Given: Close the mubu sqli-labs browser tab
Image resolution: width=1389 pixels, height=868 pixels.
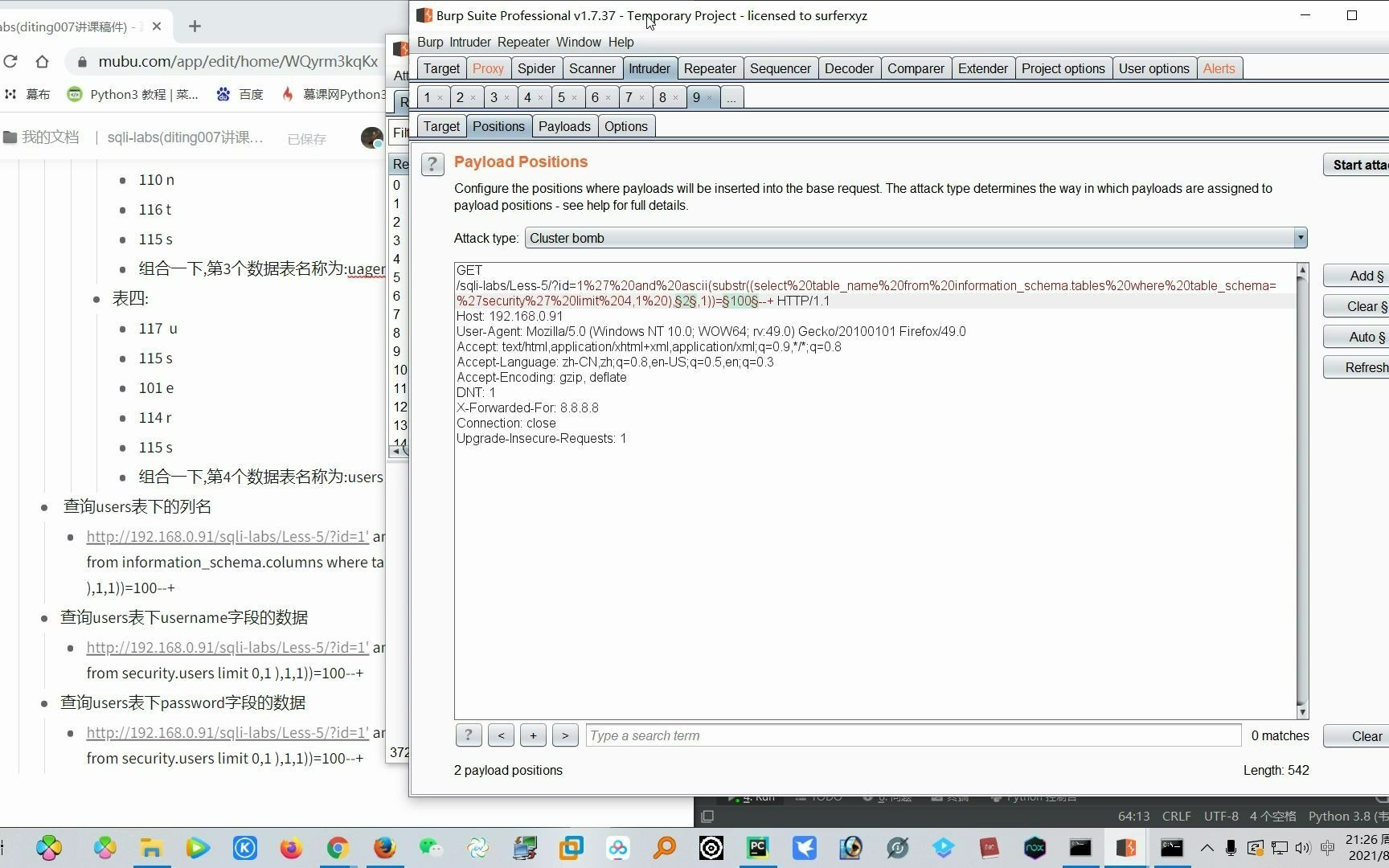Looking at the screenshot, I should [157, 27].
